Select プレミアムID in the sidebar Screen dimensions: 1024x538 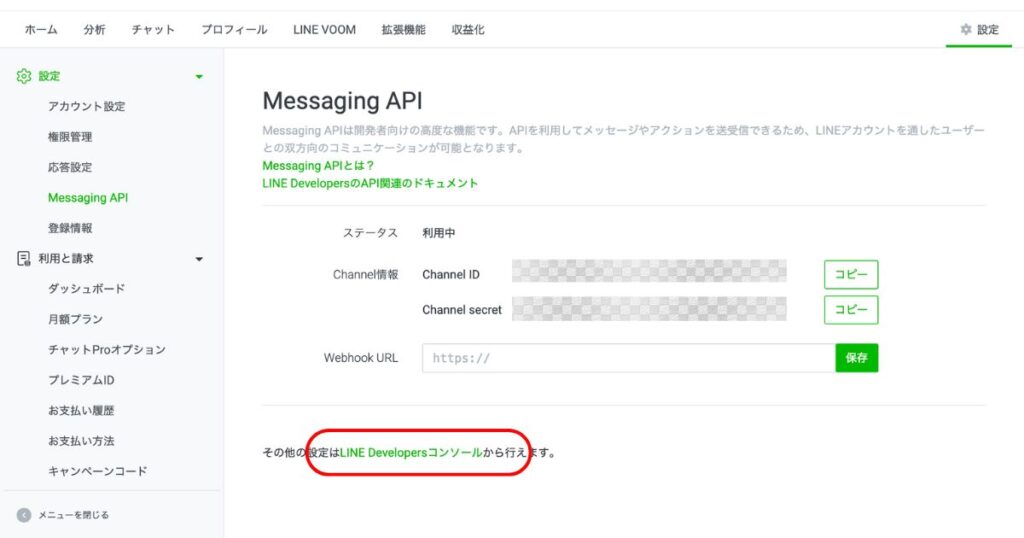(81, 380)
